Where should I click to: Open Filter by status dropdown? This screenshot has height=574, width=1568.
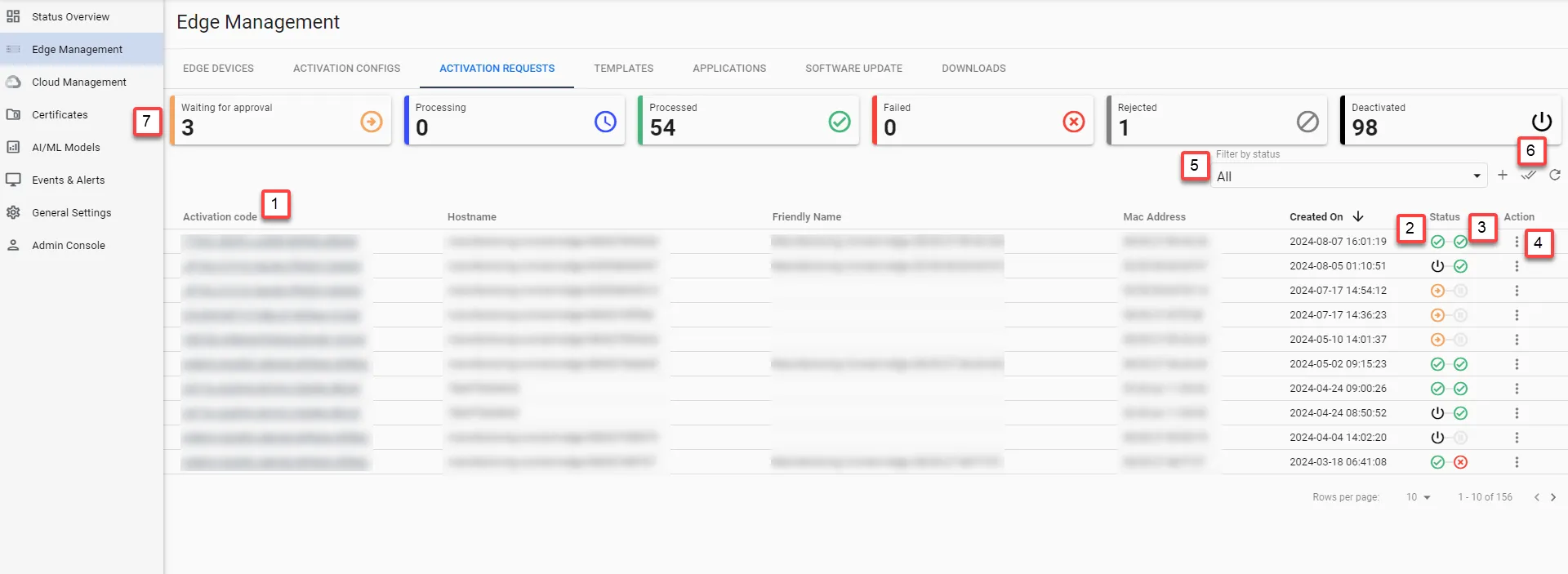tap(1348, 176)
